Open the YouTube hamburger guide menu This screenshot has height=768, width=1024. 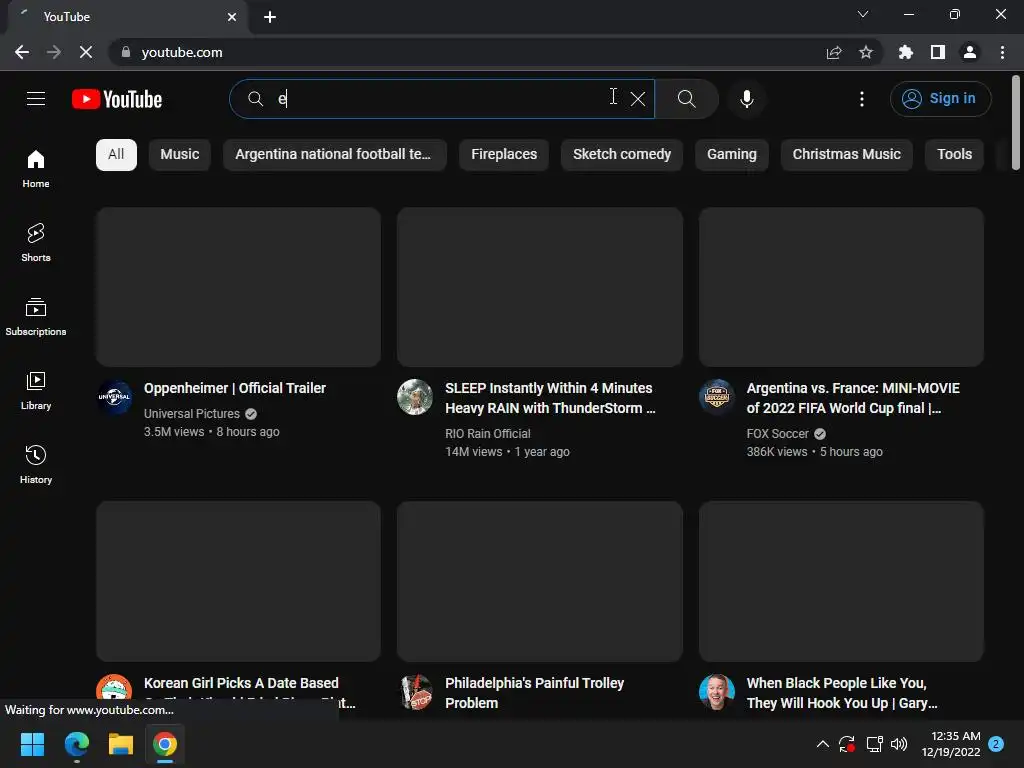pos(36,99)
